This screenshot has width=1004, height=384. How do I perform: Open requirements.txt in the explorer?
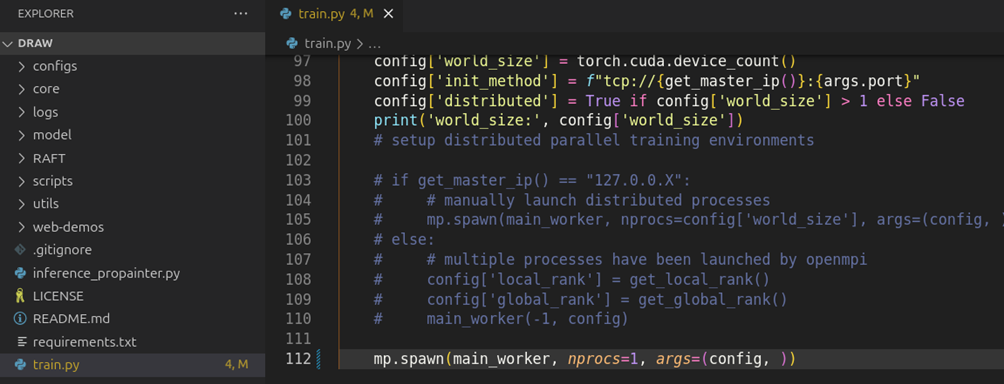133,342
